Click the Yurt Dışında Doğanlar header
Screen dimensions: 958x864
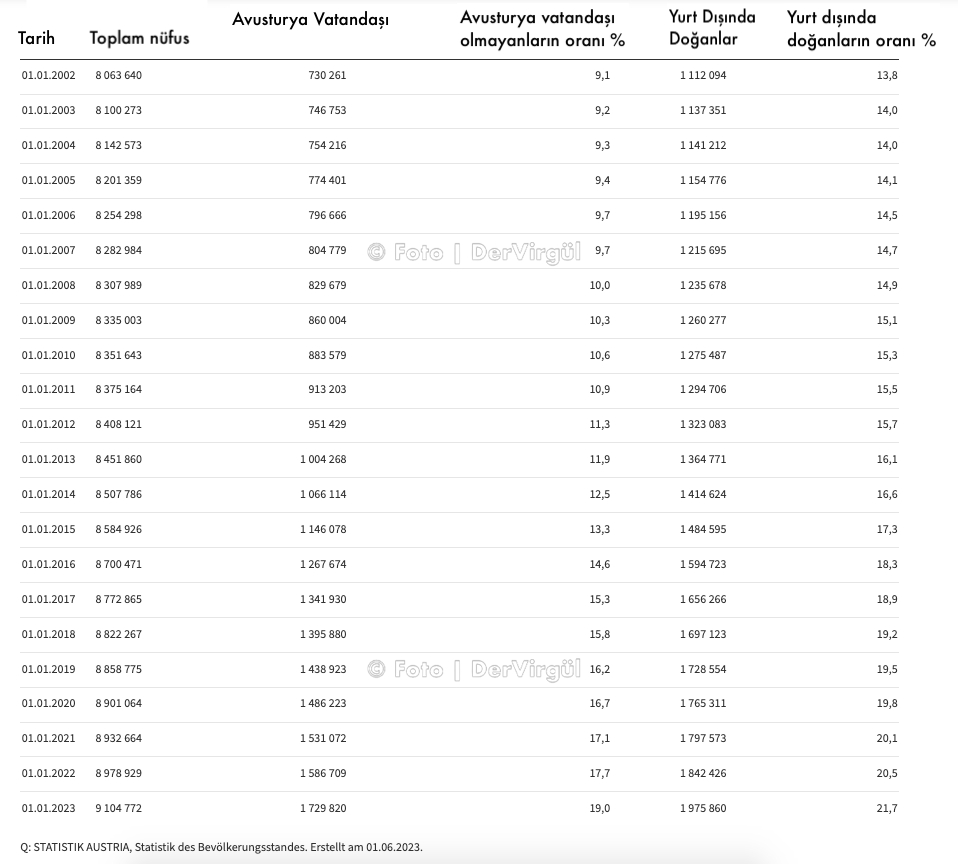point(712,28)
